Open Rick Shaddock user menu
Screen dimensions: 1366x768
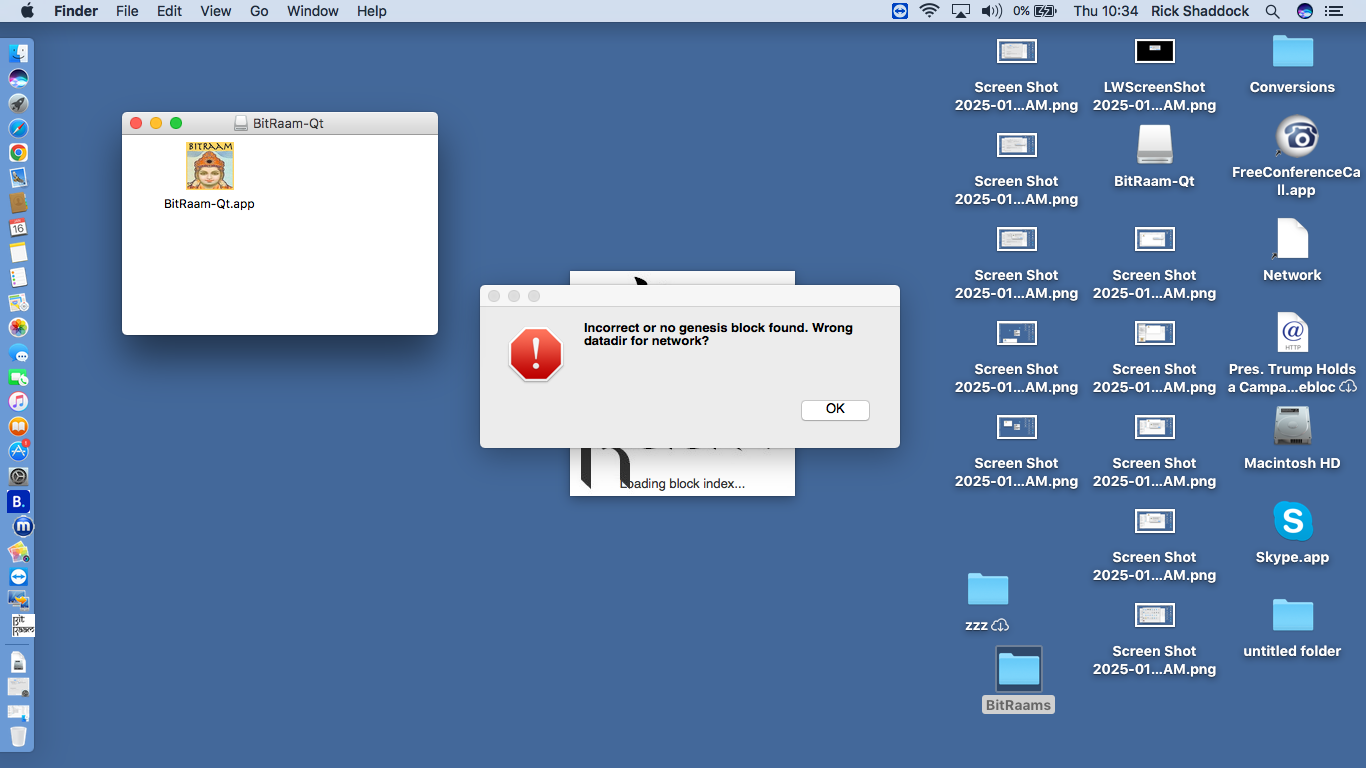(x=1200, y=11)
